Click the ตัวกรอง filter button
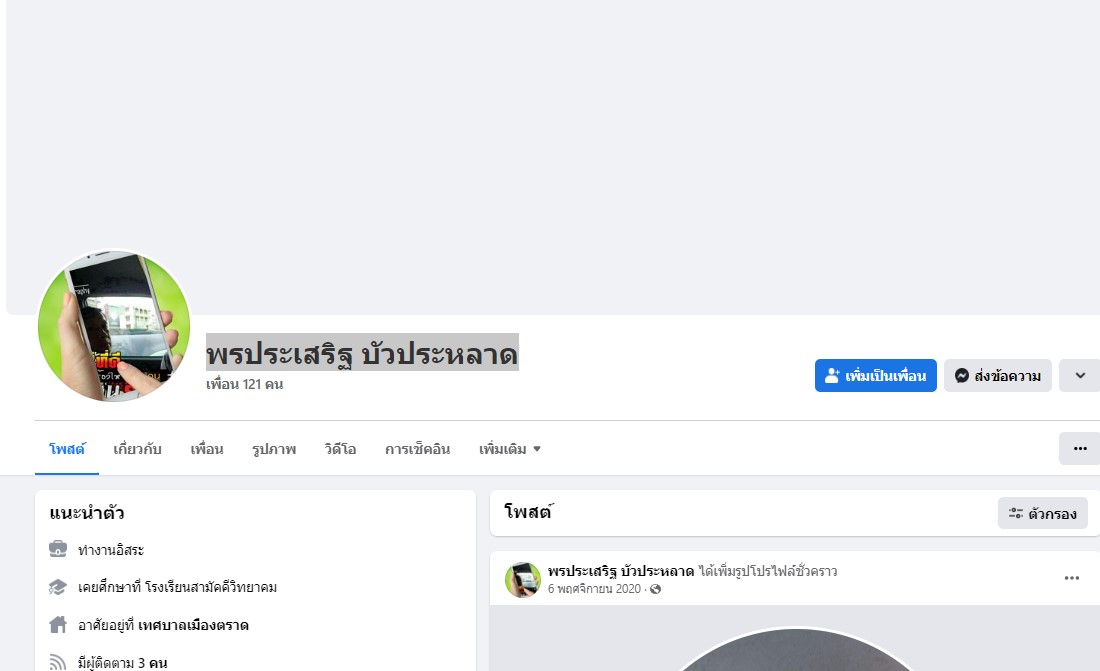The image size is (1100, 671). (x=1042, y=513)
